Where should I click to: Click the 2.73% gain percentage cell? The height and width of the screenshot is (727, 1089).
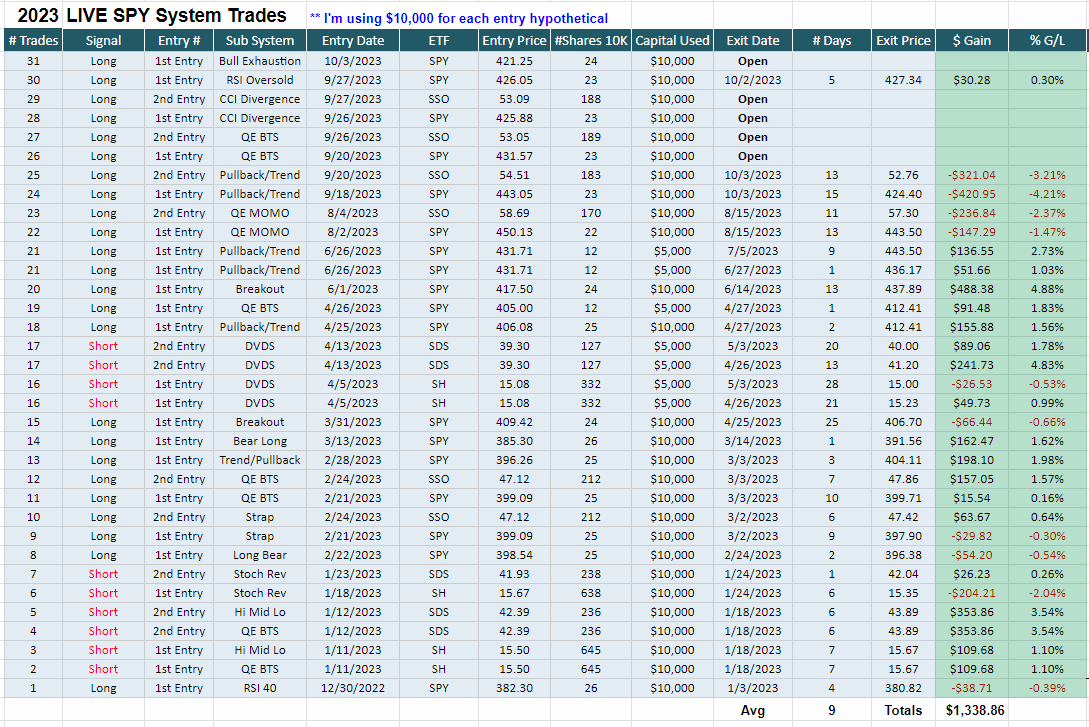(1047, 251)
